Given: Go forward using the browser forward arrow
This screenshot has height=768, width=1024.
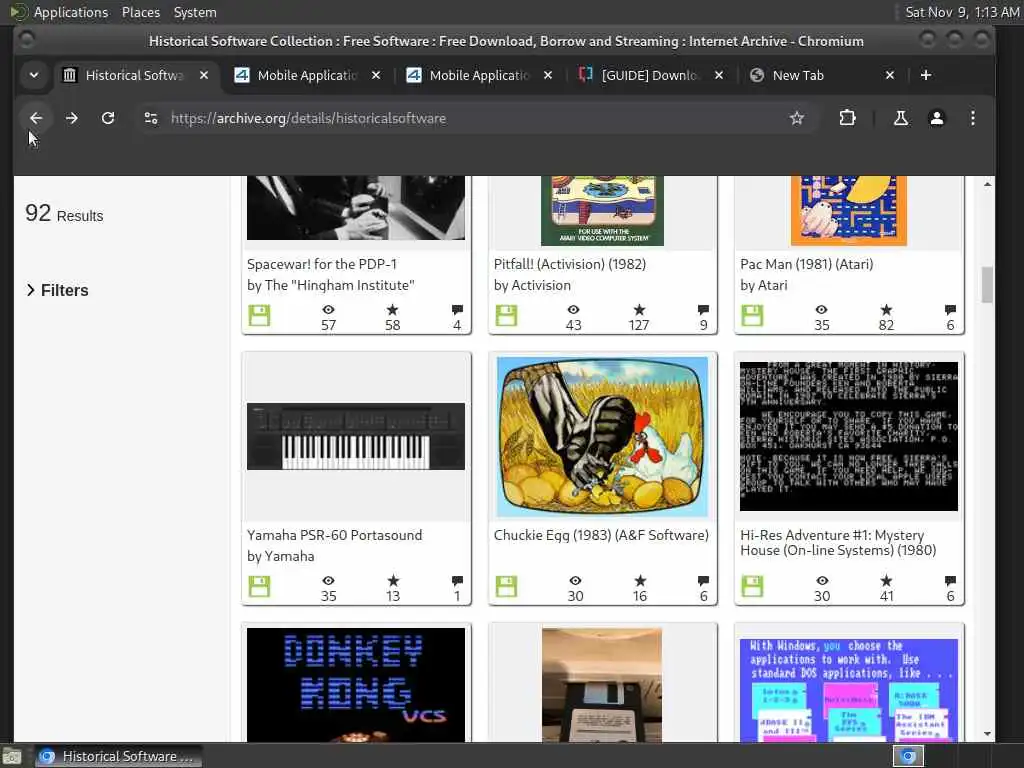Looking at the screenshot, I should click(72, 118).
